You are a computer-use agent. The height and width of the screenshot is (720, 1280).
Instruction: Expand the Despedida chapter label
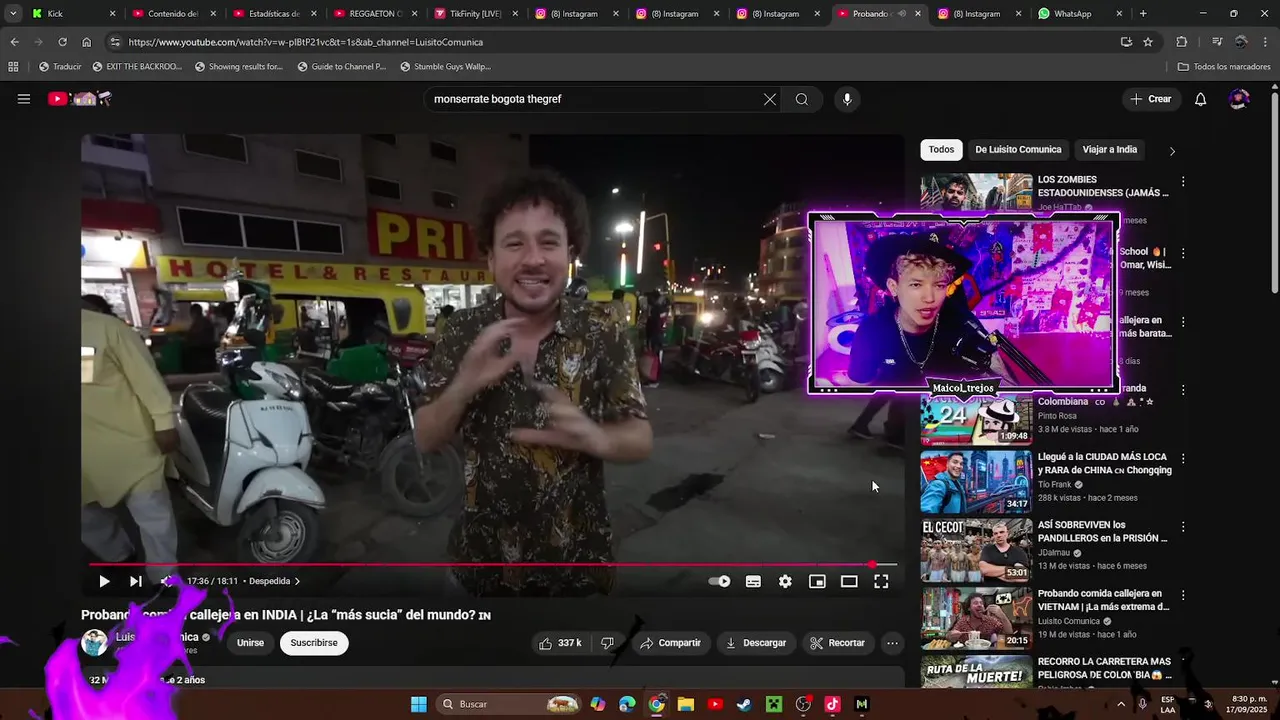pos(275,581)
